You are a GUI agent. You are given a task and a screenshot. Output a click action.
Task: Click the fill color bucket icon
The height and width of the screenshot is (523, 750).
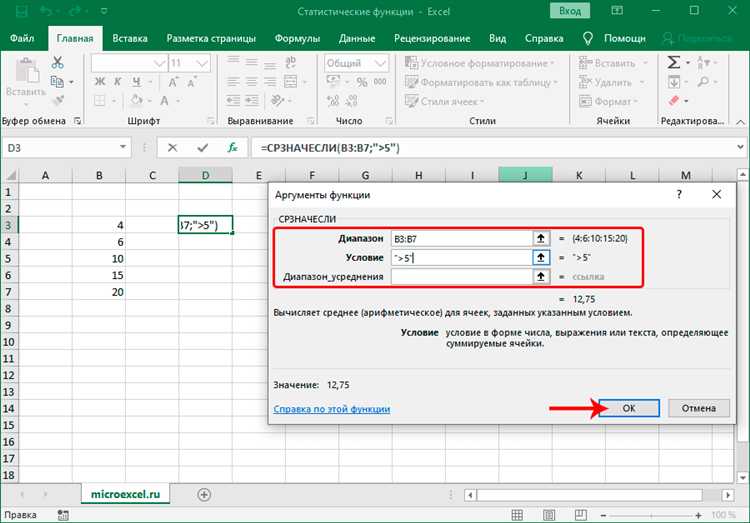pyautogui.click(x=136, y=100)
